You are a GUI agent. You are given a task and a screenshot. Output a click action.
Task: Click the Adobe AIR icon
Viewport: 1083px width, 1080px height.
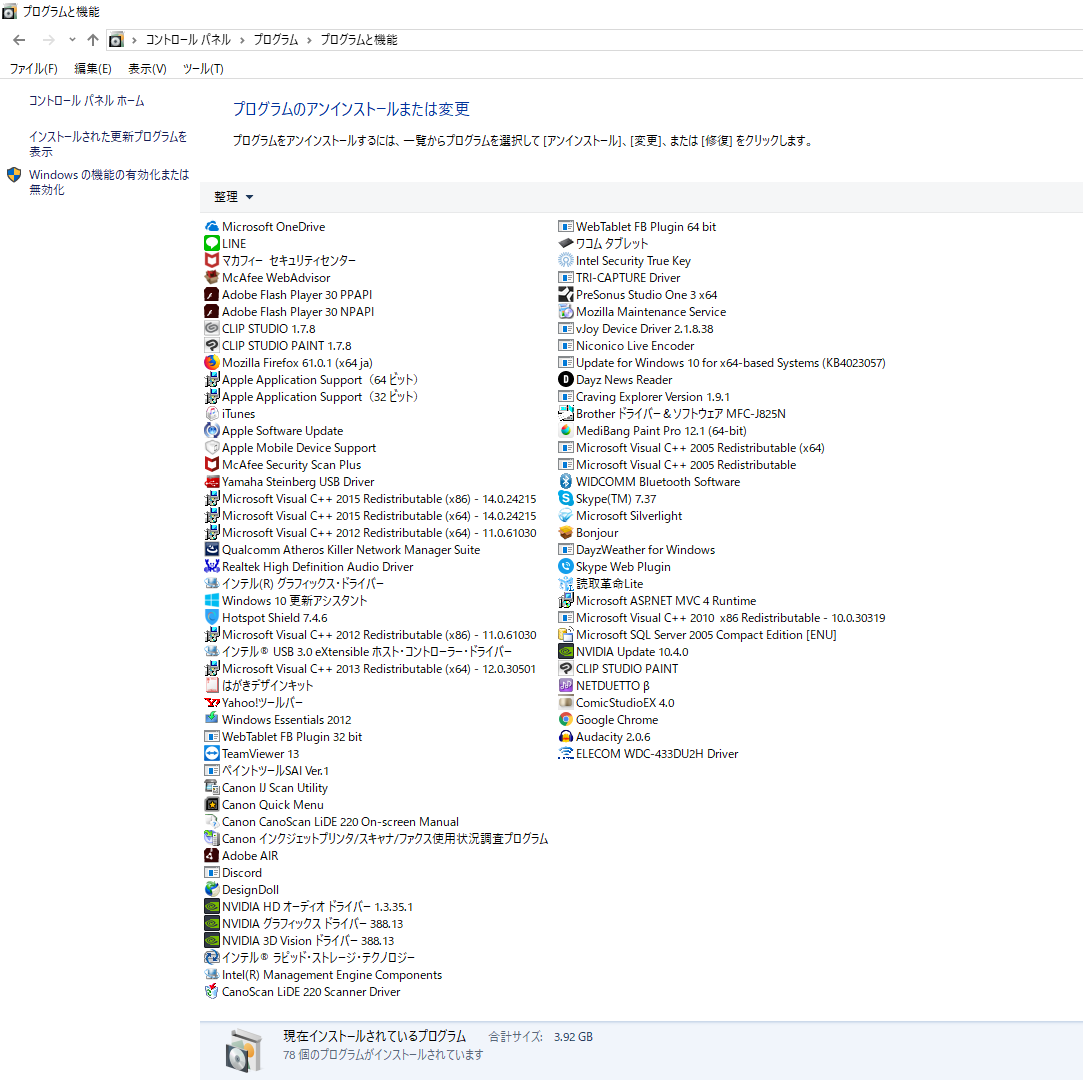(212, 856)
